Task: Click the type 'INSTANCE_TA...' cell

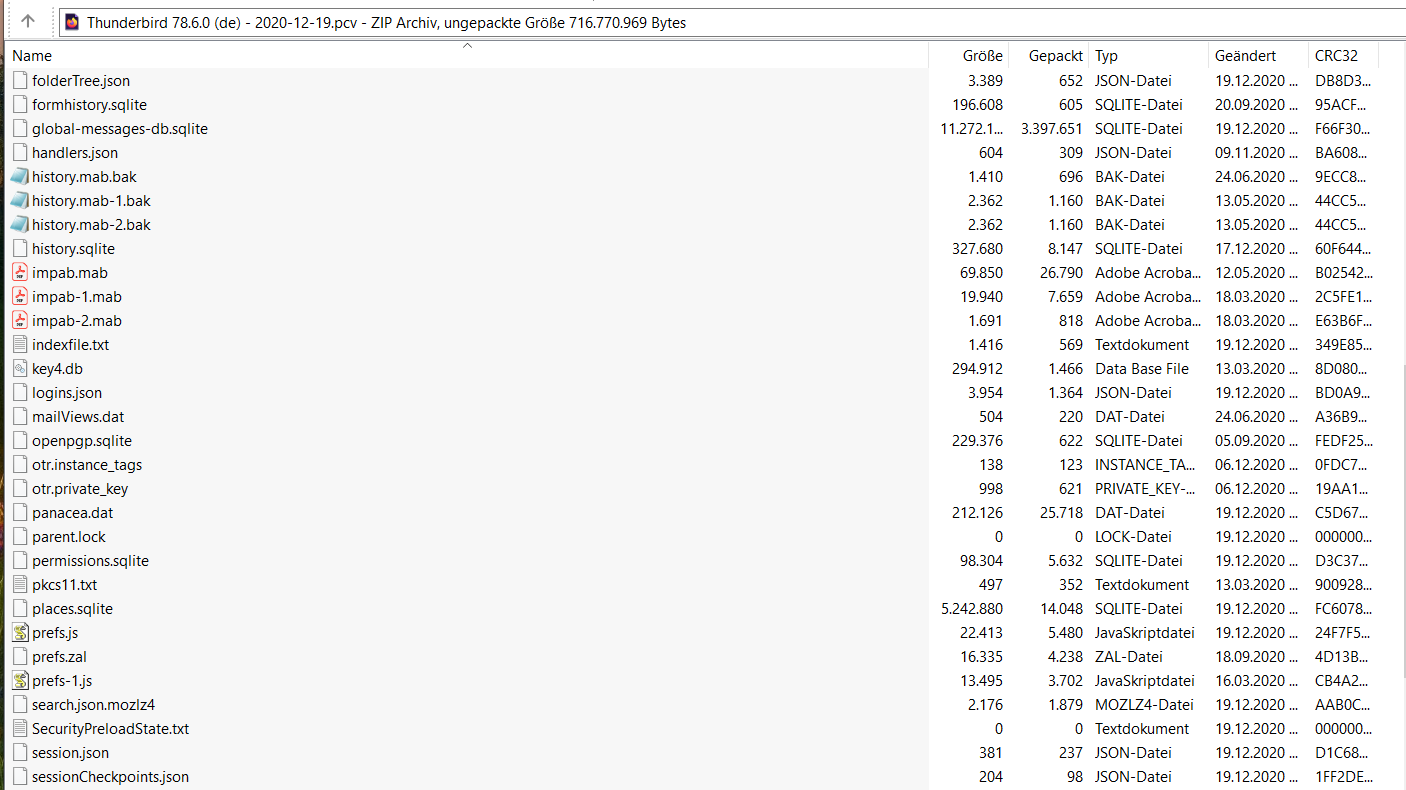Action: pyautogui.click(x=1146, y=465)
